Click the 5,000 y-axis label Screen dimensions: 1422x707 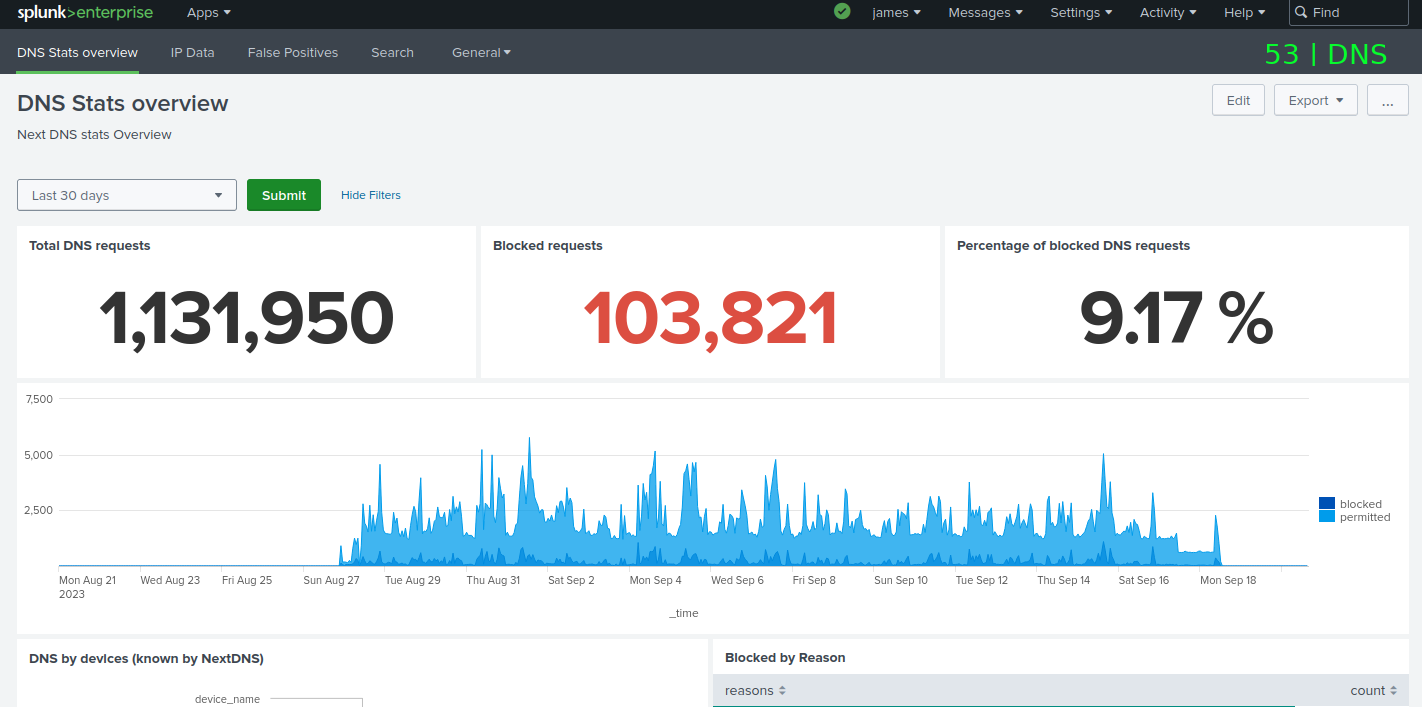point(39,455)
